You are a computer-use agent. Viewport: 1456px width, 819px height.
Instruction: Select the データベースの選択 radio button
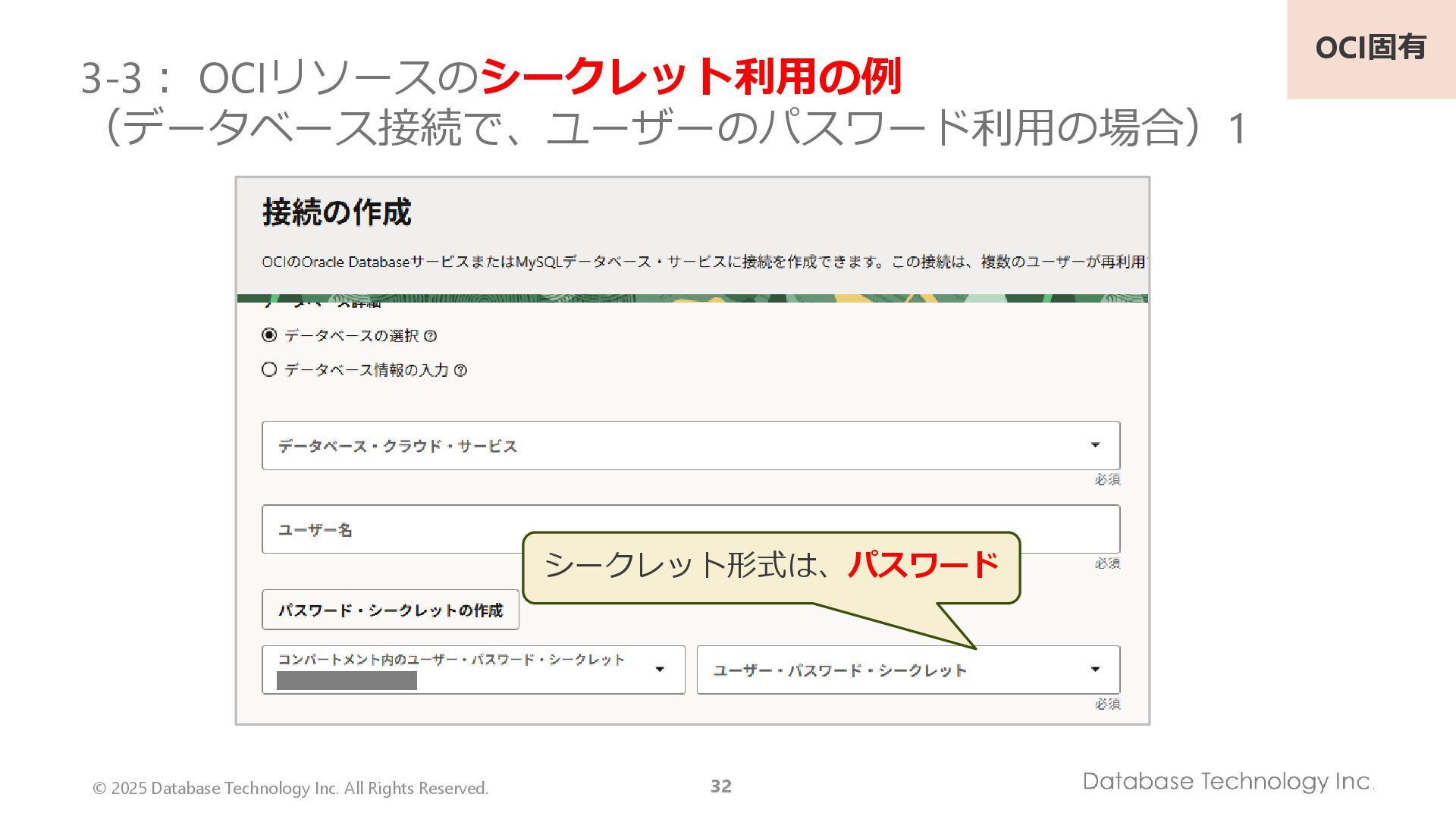tap(269, 335)
